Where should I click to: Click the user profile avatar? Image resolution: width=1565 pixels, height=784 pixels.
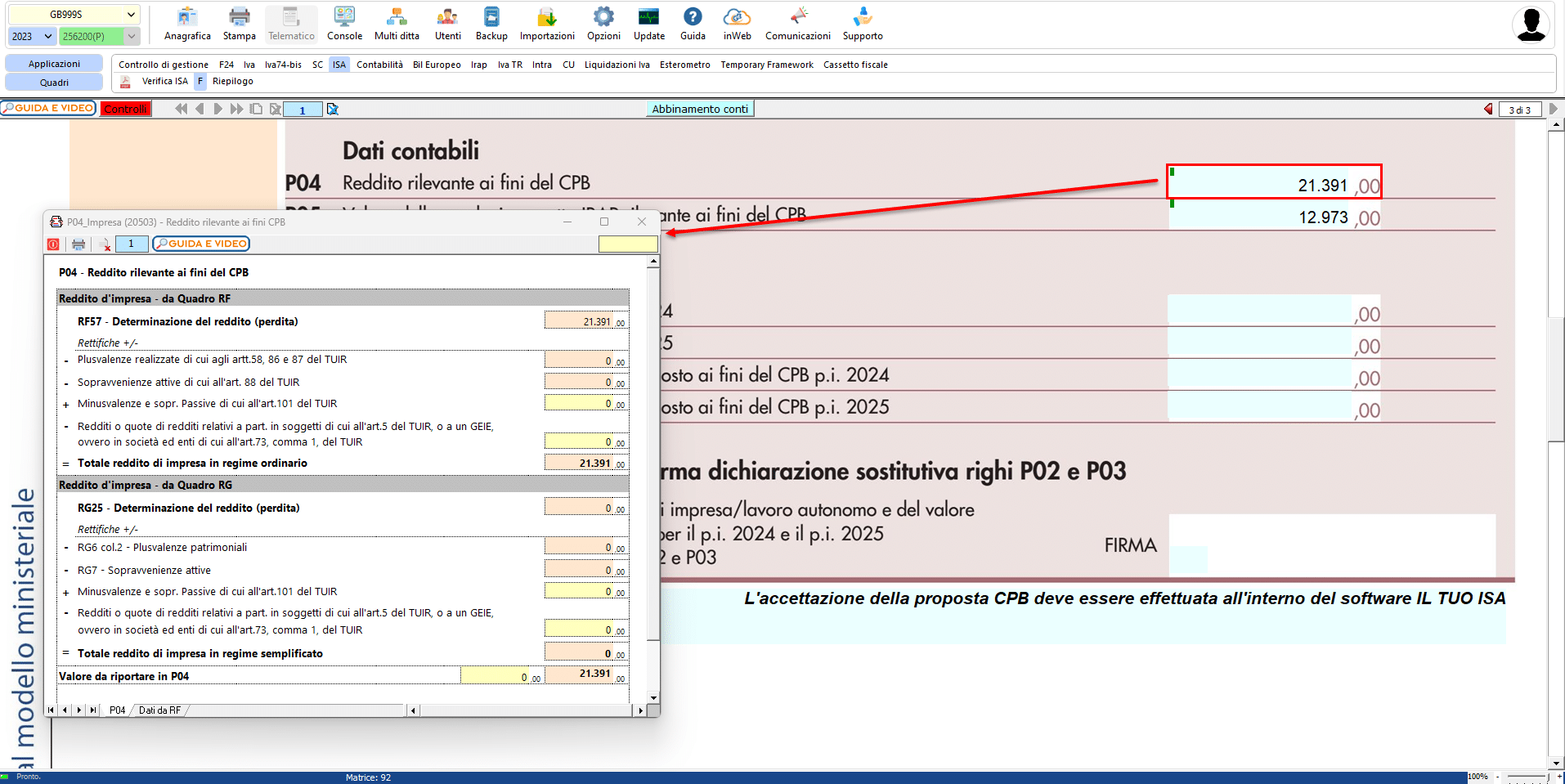(x=1531, y=25)
